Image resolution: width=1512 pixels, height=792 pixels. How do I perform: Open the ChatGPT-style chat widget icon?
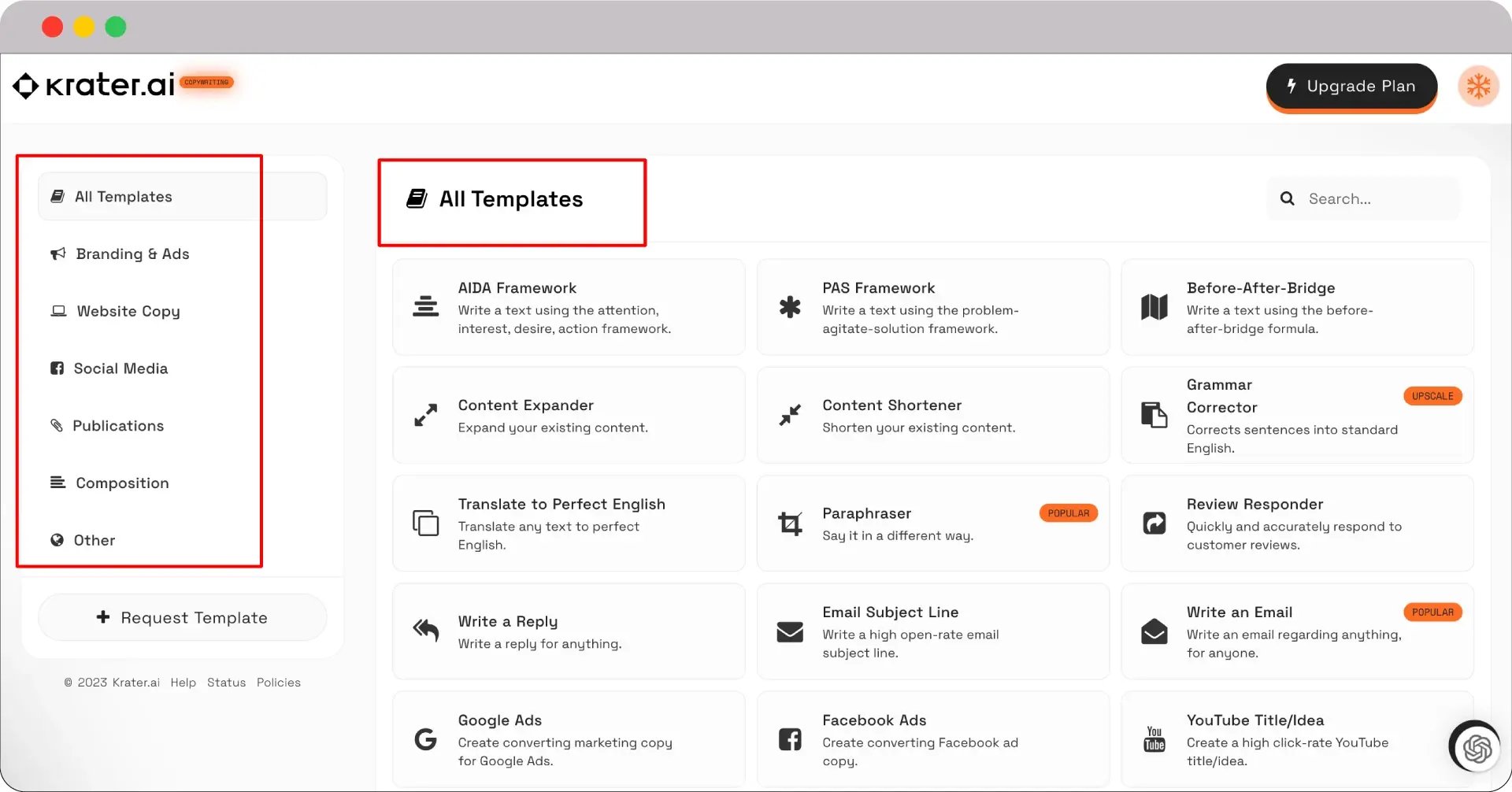1477,748
